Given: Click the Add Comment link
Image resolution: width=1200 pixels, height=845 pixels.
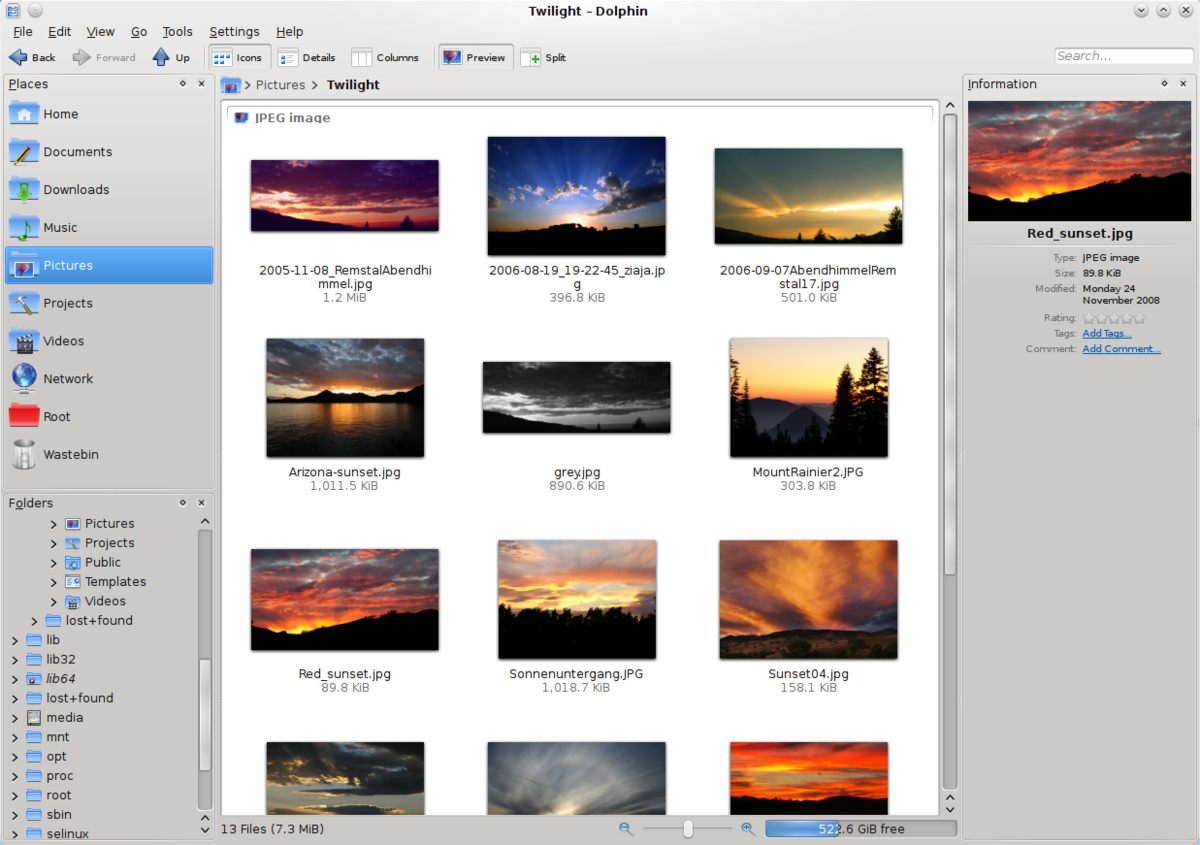Looking at the screenshot, I should pos(1121,349).
